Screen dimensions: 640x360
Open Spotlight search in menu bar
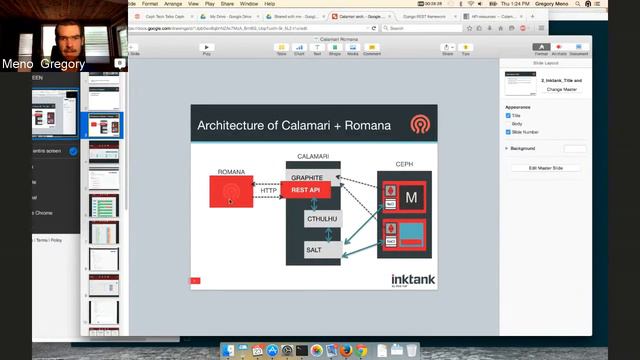578,4
